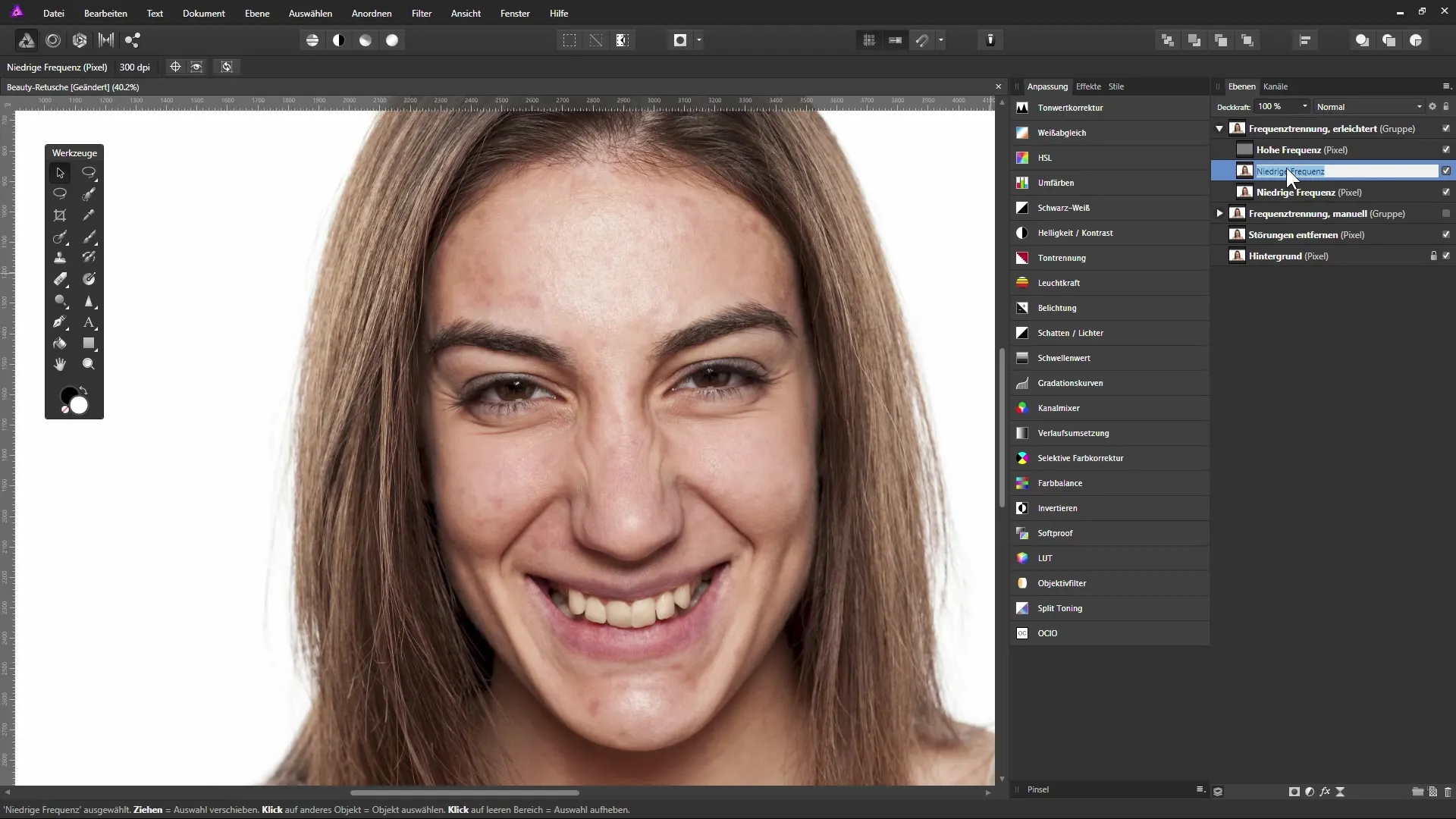
Task: Activate the Hand view tool
Action: pyautogui.click(x=60, y=365)
